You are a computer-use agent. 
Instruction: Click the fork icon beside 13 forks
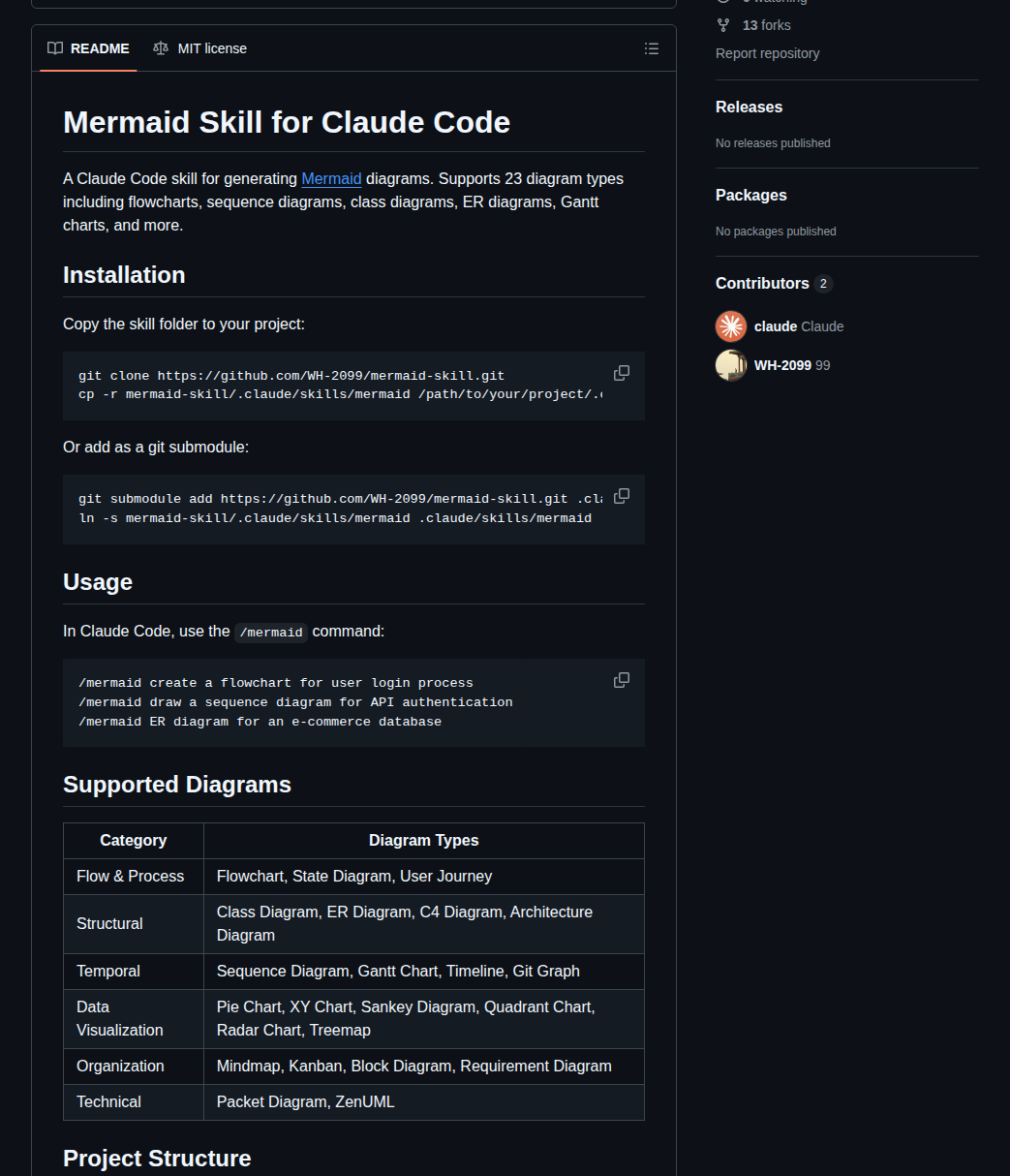(723, 25)
